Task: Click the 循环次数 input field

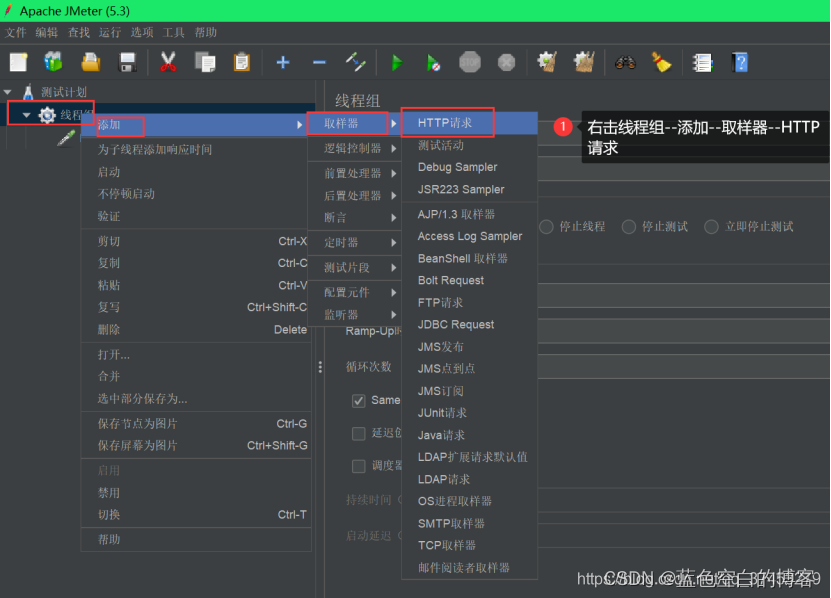Action: [684, 367]
